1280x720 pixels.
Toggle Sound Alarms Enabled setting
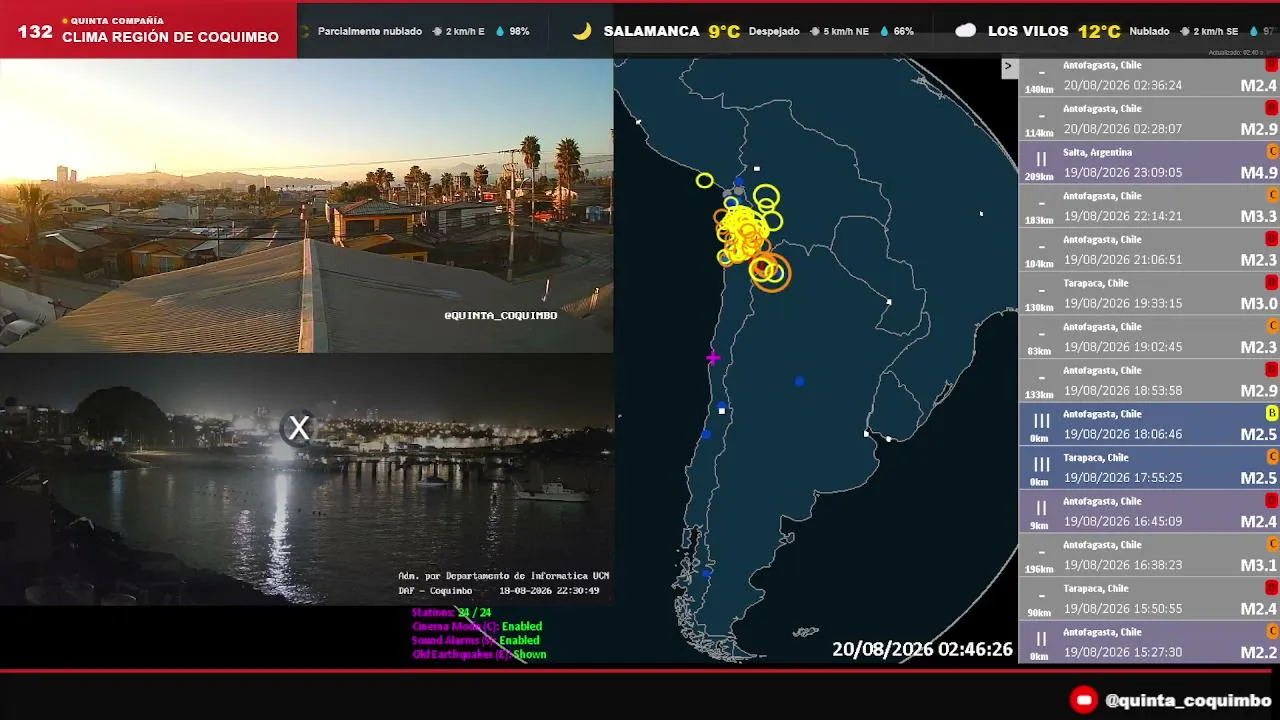[x=476, y=640]
